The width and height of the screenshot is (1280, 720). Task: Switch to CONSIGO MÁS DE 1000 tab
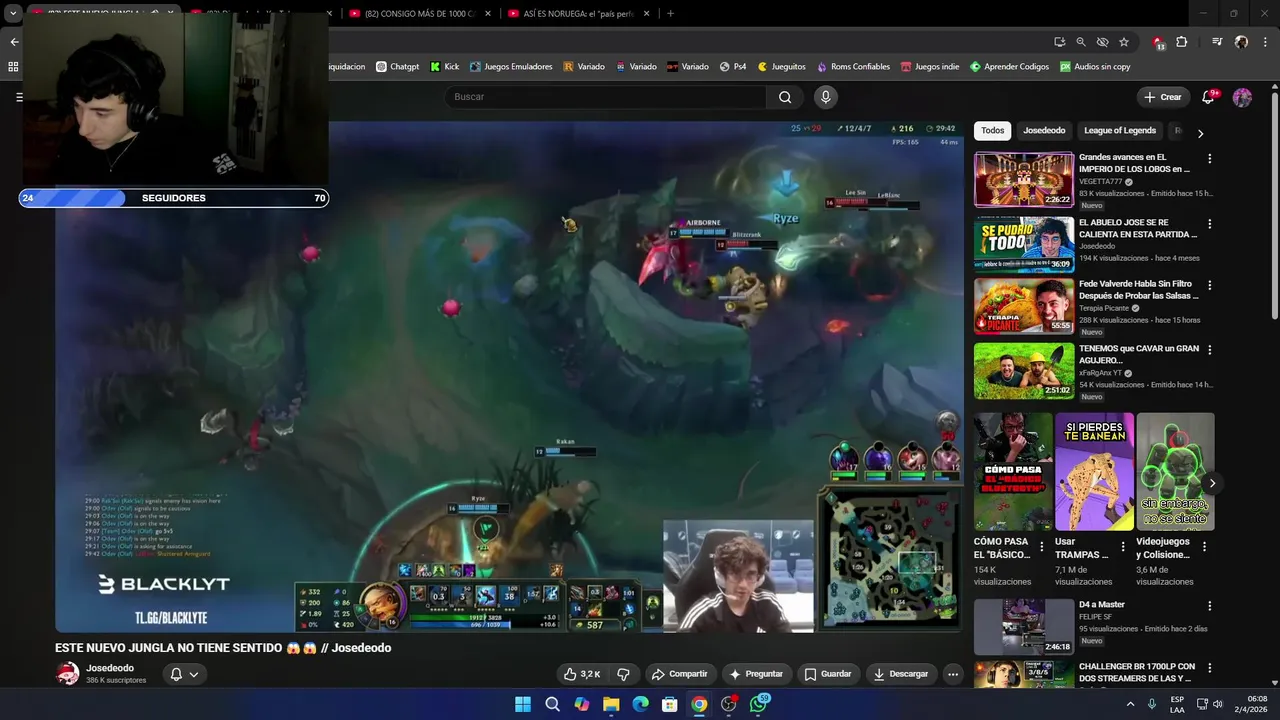[x=419, y=13]
